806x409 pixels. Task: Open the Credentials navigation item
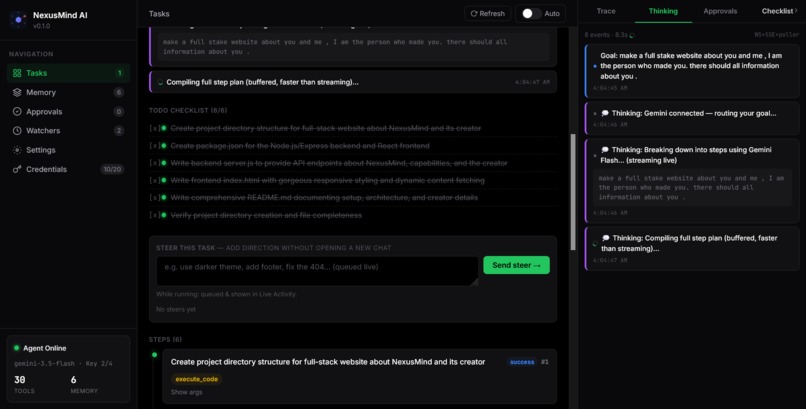pyautogui.click(x=68, y=169)
